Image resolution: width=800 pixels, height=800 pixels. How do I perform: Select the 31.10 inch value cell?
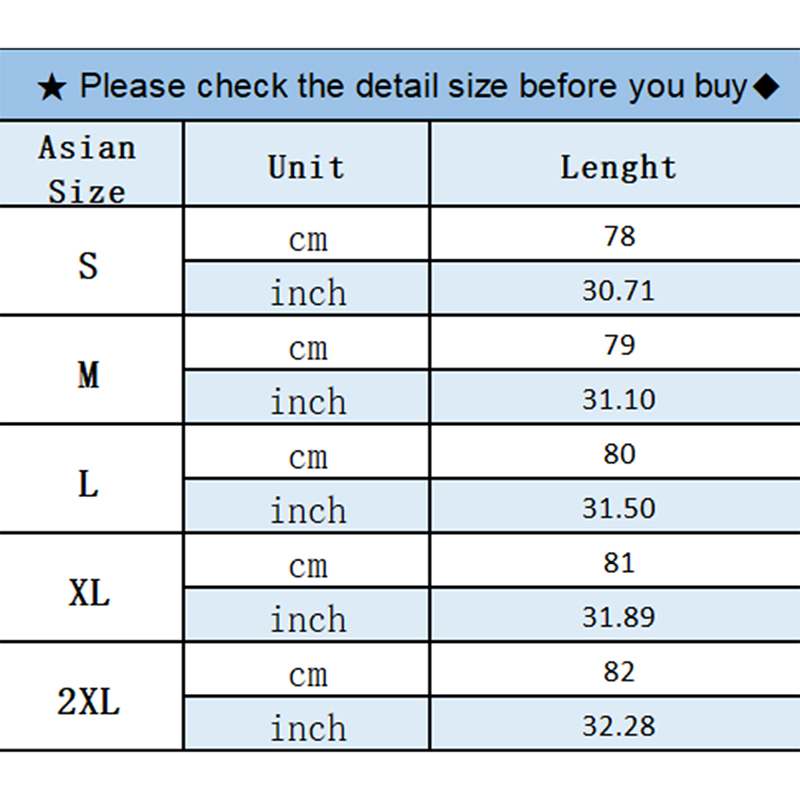[x=619, y=400]
